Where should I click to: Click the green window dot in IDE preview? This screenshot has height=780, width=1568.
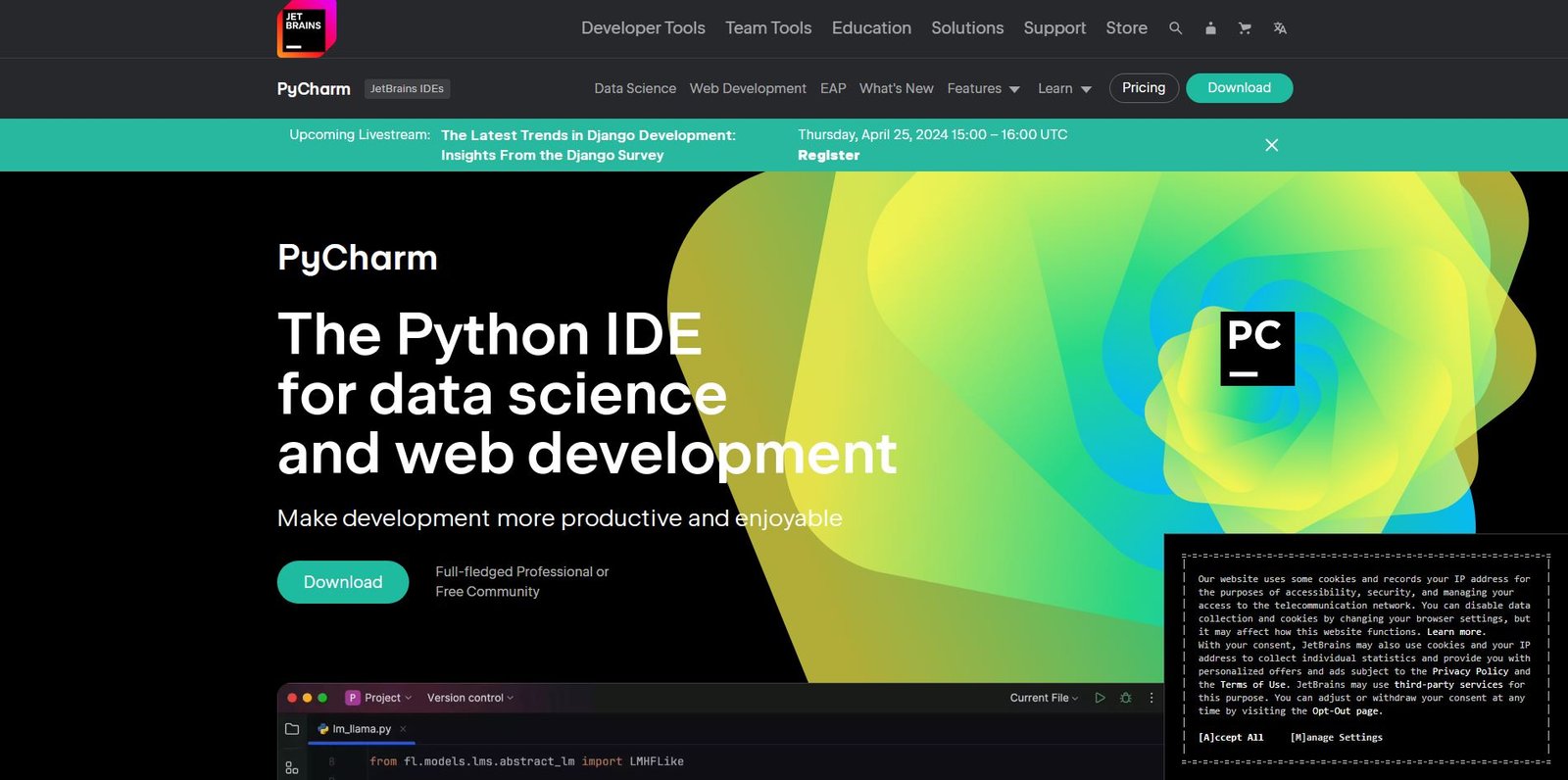tap(322, 698)
